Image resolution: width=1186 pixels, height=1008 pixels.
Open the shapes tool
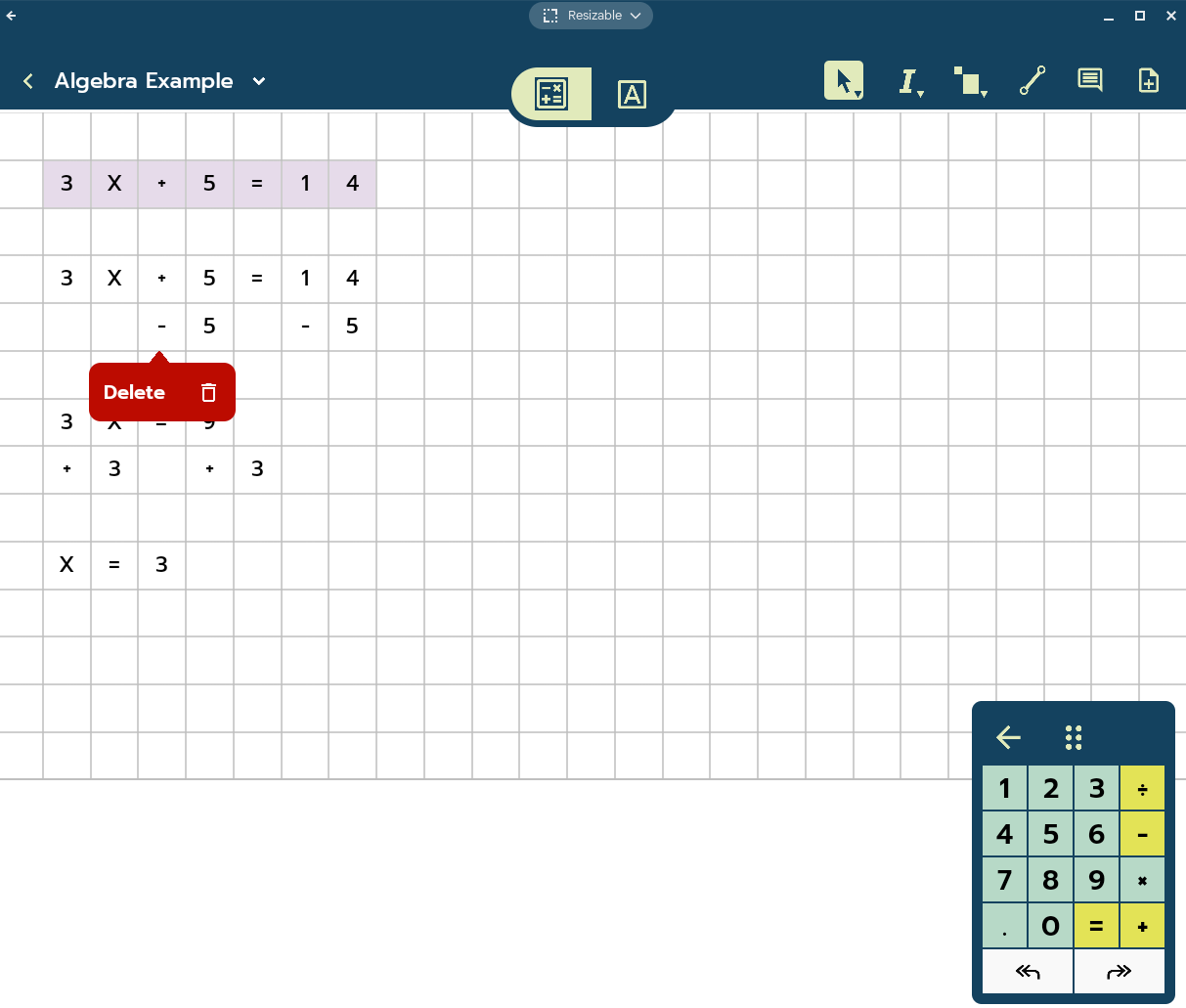[x=968, y=81]
